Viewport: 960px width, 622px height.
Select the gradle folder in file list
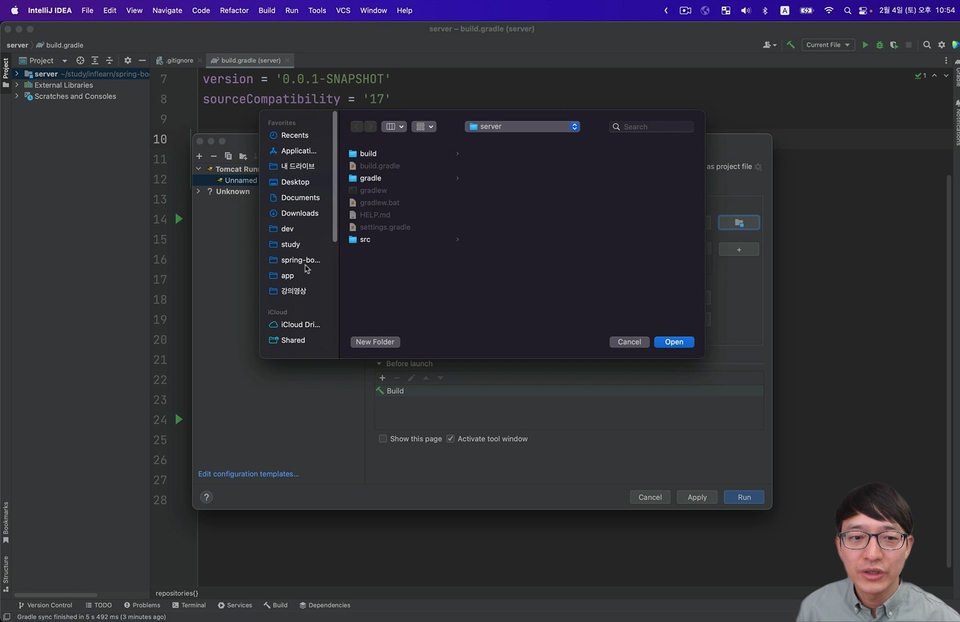pos(370,178)
